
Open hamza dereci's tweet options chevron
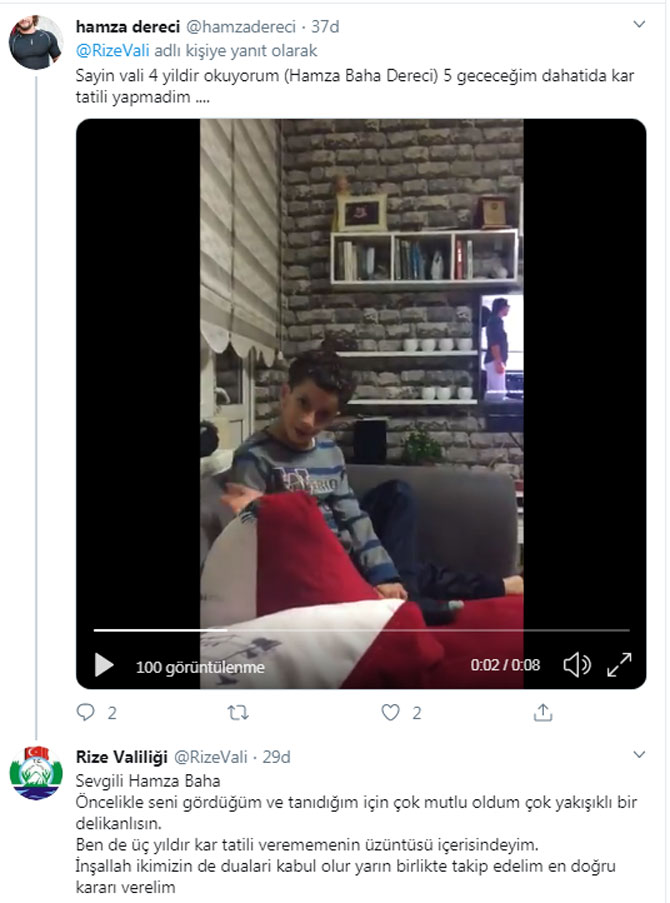(x=640, y=23)
